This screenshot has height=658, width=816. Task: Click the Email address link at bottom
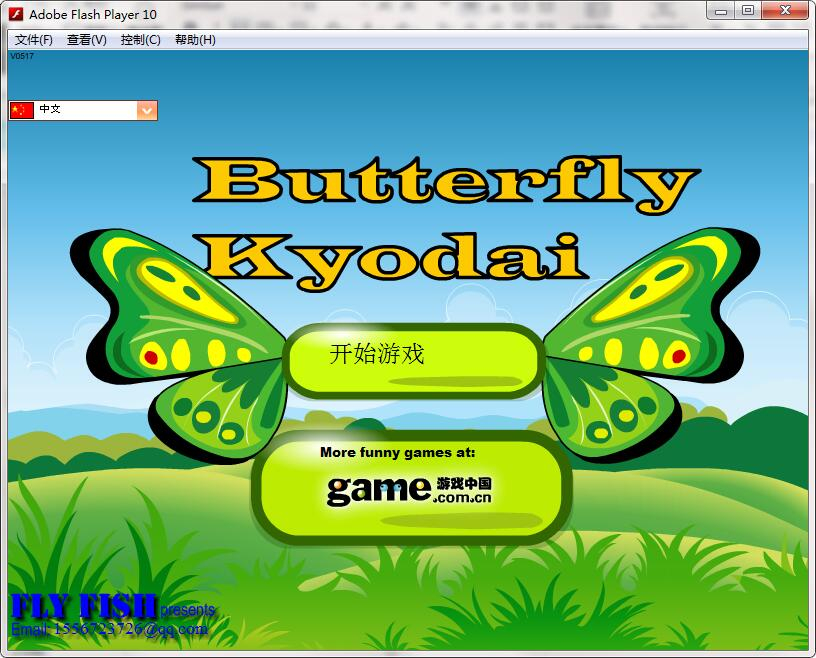click(x=109, y=629)
